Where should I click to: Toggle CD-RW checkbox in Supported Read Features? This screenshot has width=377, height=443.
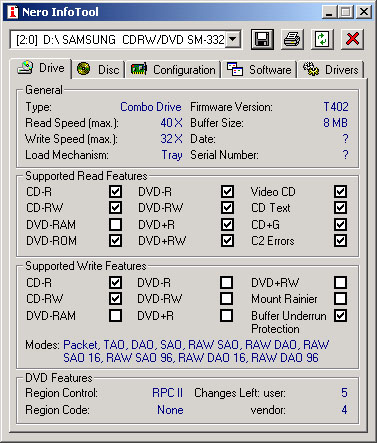[x=115, y=208]
